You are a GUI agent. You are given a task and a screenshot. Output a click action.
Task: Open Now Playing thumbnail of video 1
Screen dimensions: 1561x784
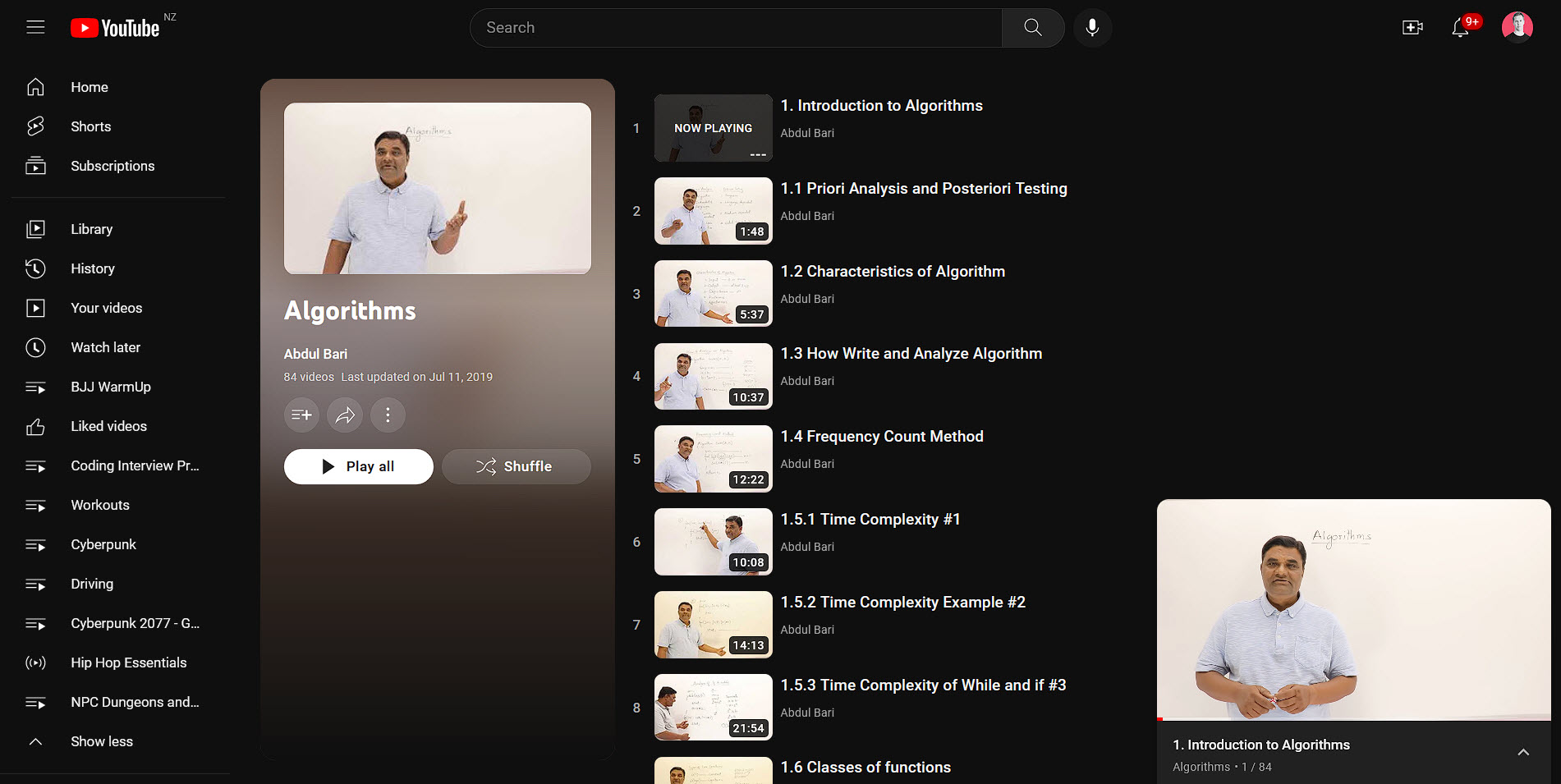[x=714, y=128]
